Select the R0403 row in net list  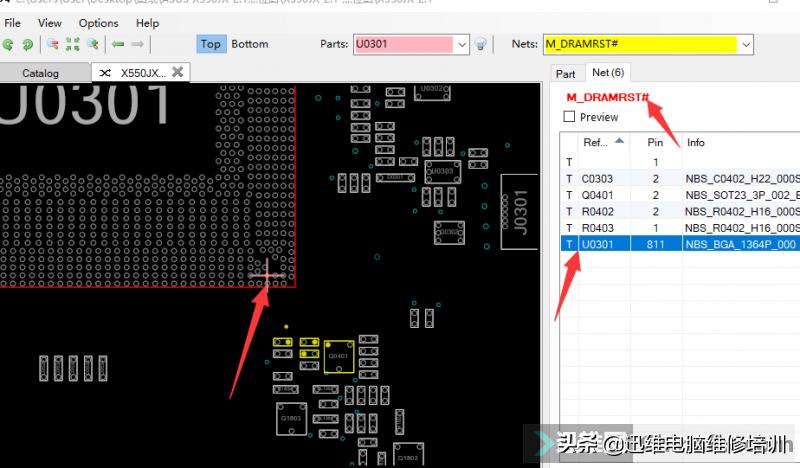click(680, 228)
